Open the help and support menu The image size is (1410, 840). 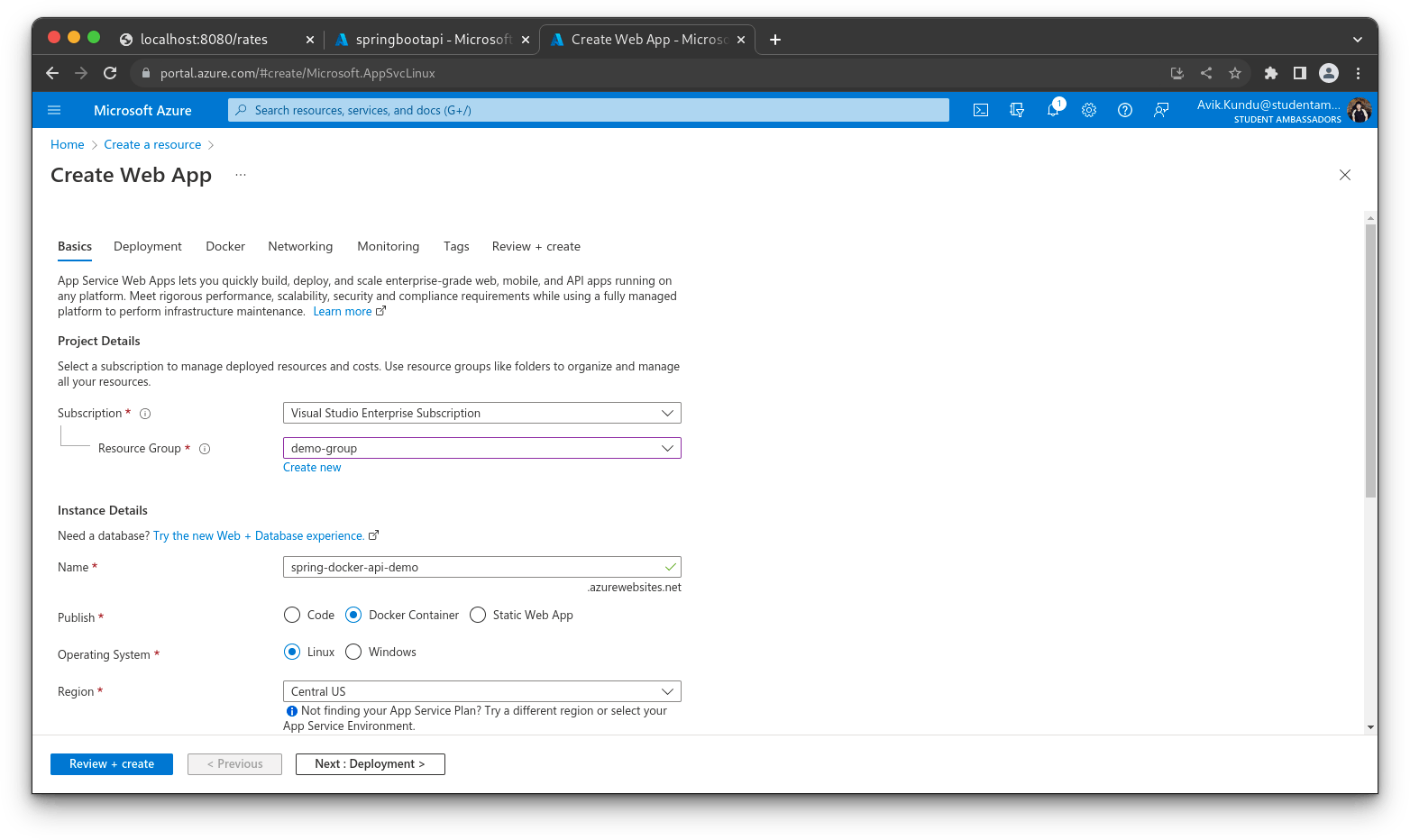tap(1124, 110)
